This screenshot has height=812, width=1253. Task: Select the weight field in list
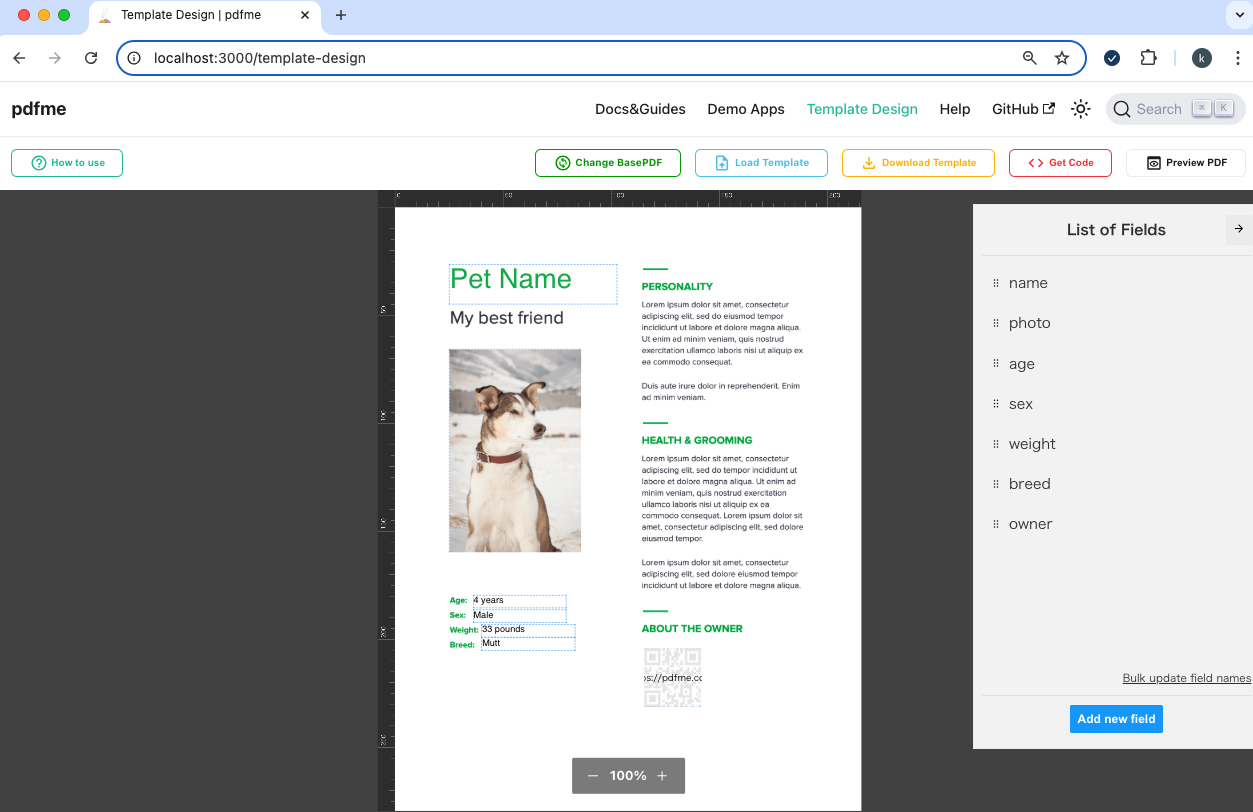pos(1032,444)
